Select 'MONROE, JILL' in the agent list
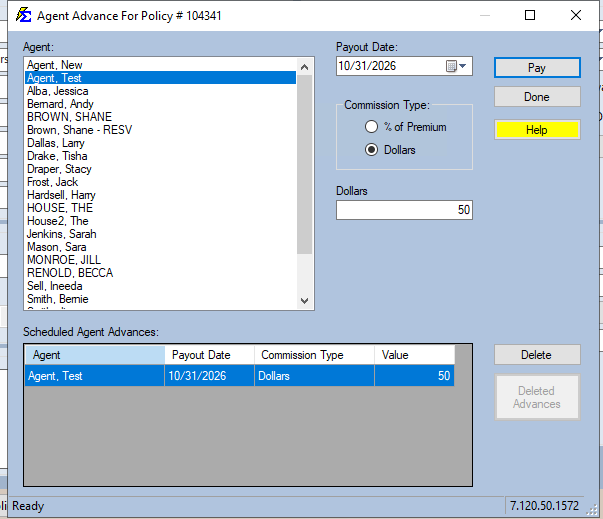 160,260
